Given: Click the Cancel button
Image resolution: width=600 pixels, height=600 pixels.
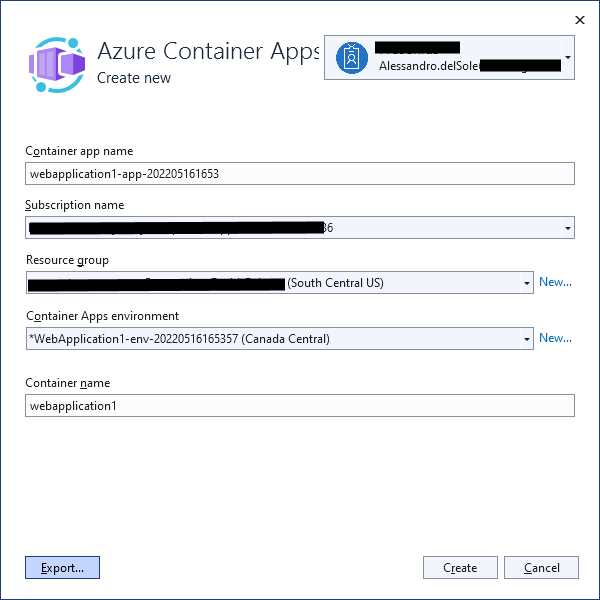Looking at the screenshot, I should (x=541, y=567).
